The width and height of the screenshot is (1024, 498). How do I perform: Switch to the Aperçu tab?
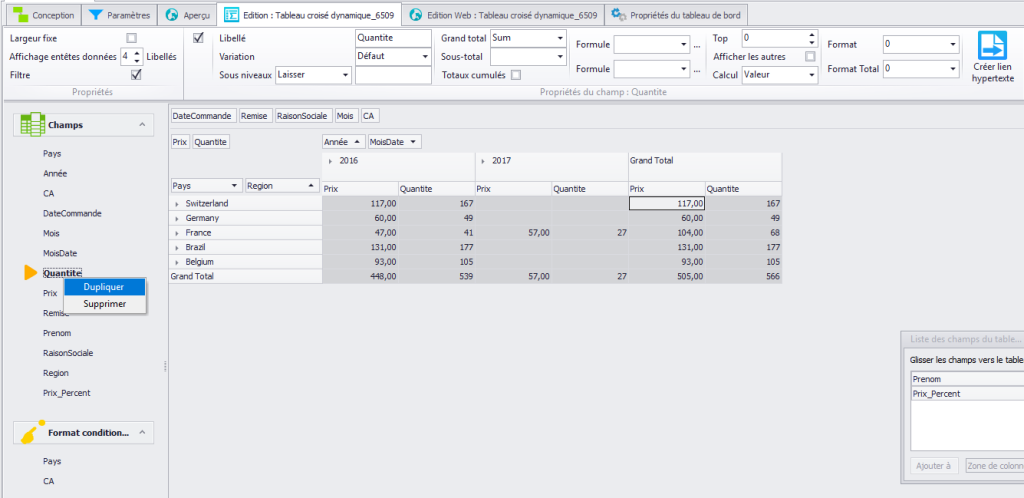[x=187, y=14]
